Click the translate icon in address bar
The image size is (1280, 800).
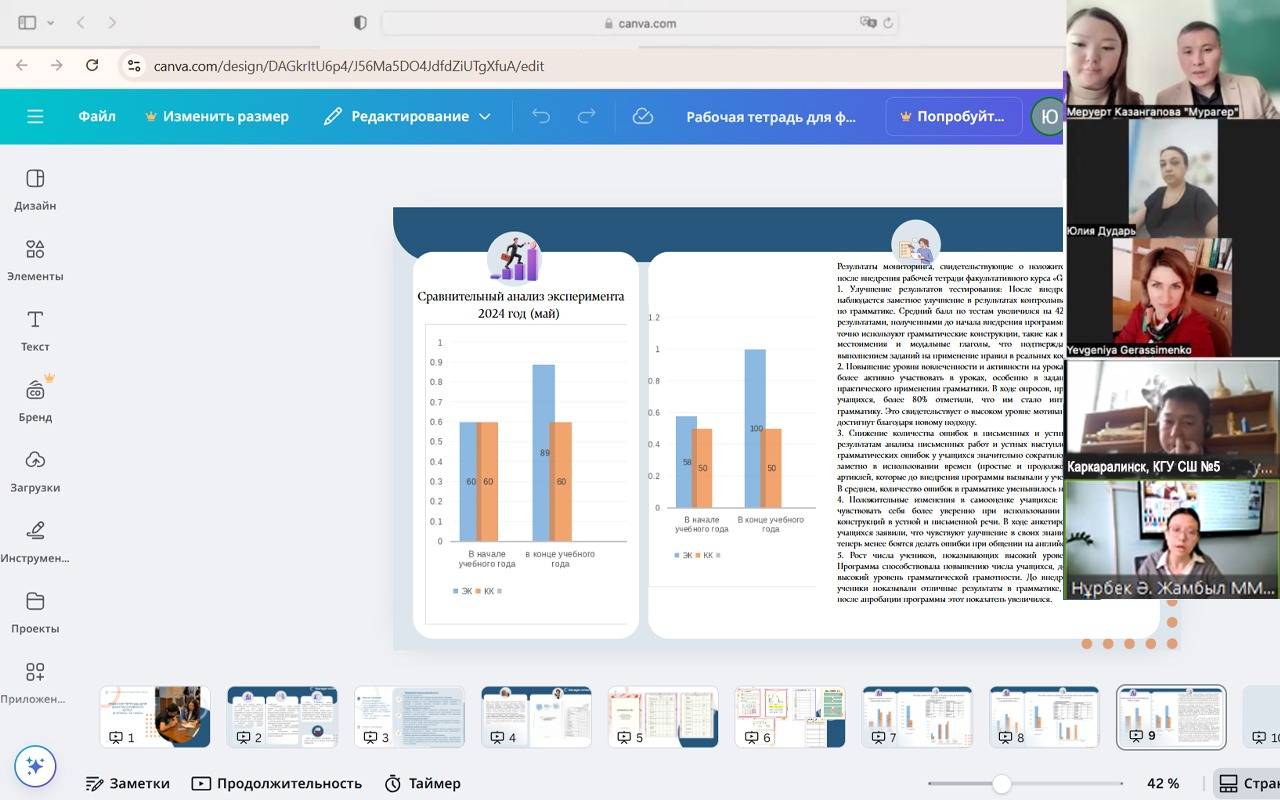(868, 22)
